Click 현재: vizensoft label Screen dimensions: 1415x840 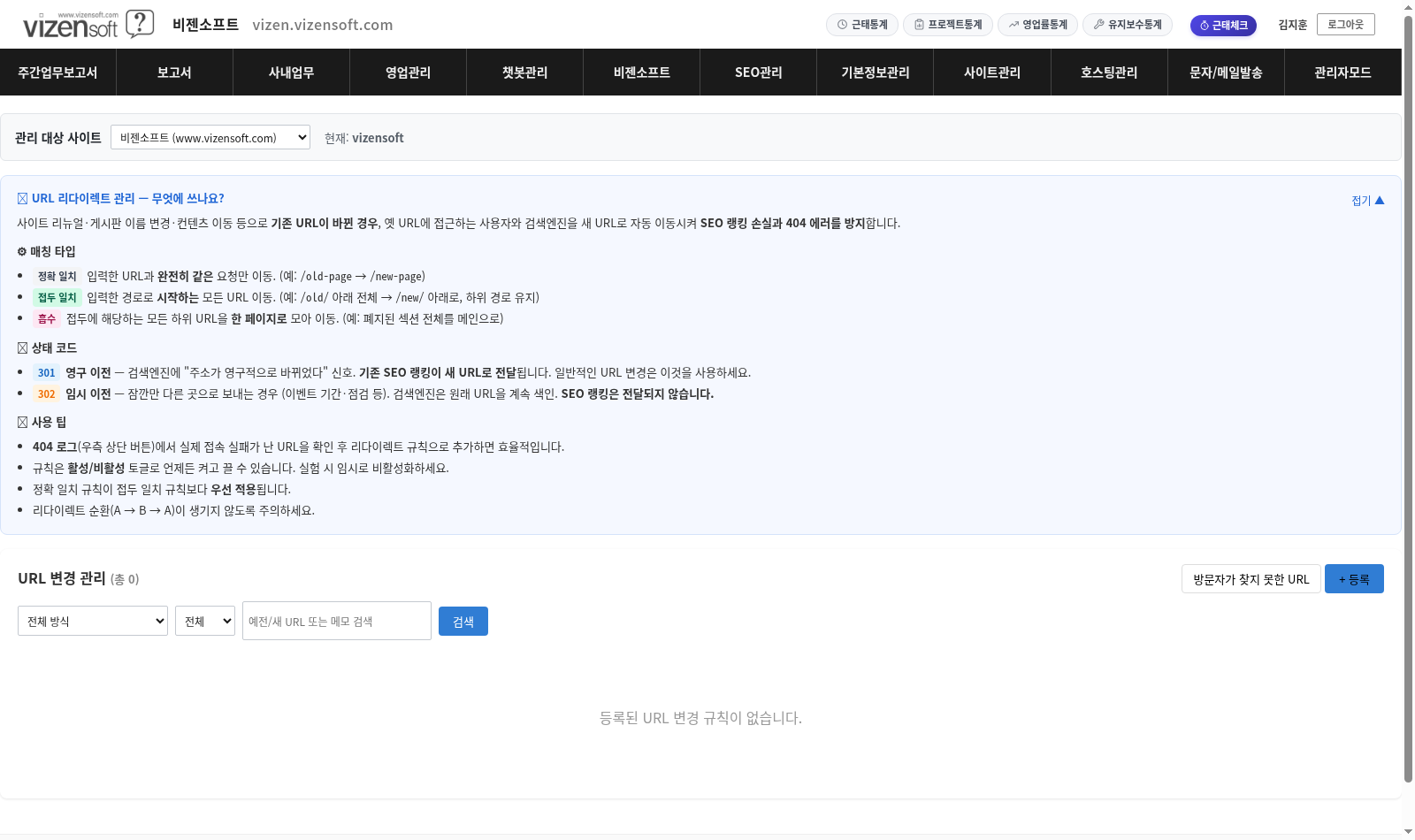(364, 138)
